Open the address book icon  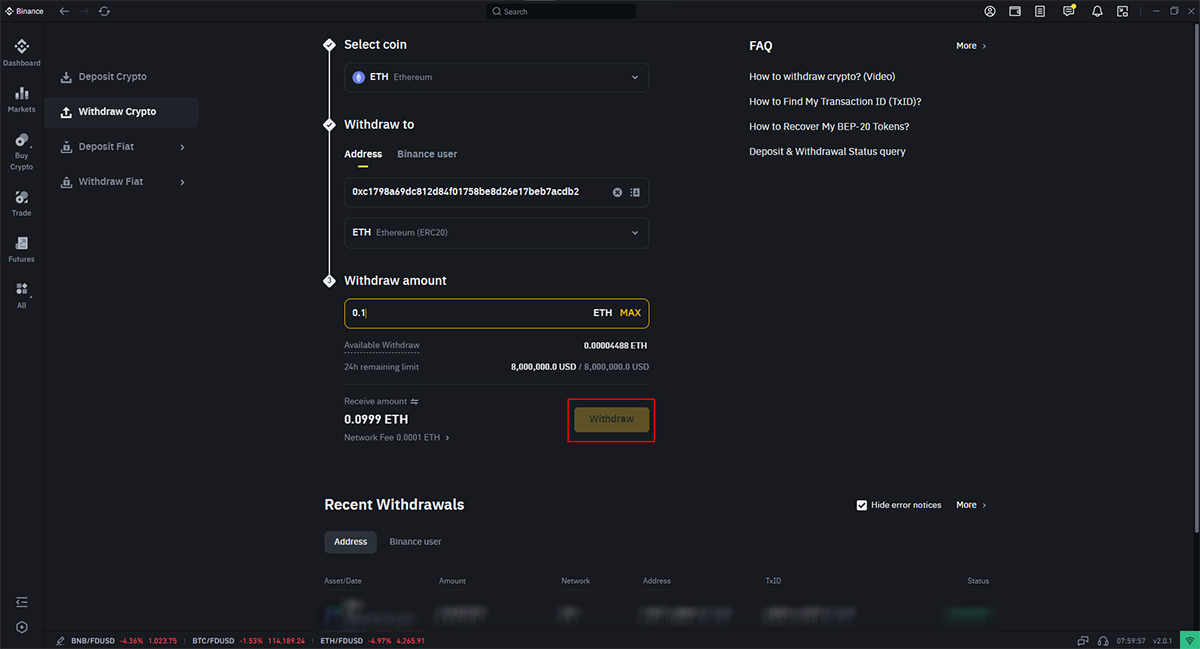(635, 192)
